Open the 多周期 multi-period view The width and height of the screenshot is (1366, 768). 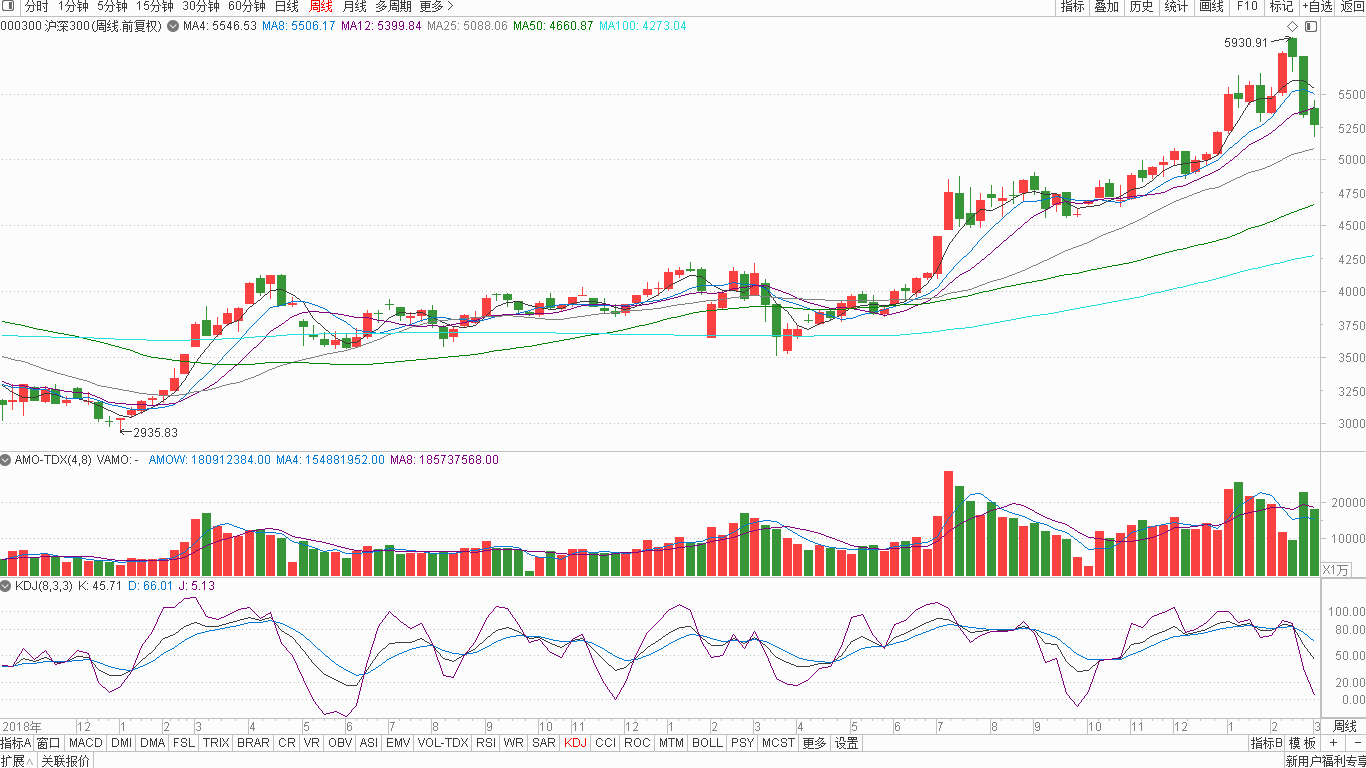pyautogui.click(x=394, y=6)
